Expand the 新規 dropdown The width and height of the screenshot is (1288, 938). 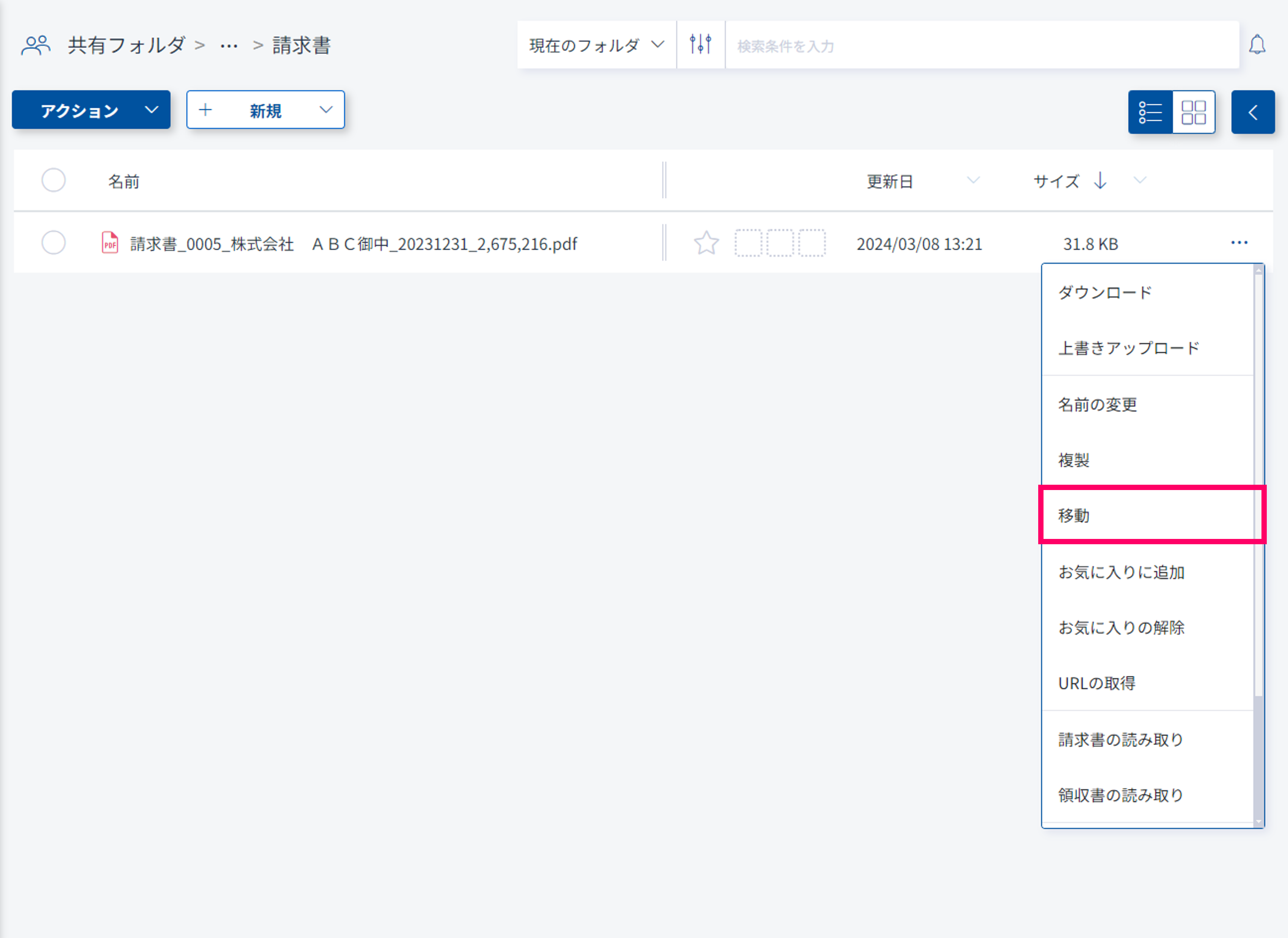point(265,110)
